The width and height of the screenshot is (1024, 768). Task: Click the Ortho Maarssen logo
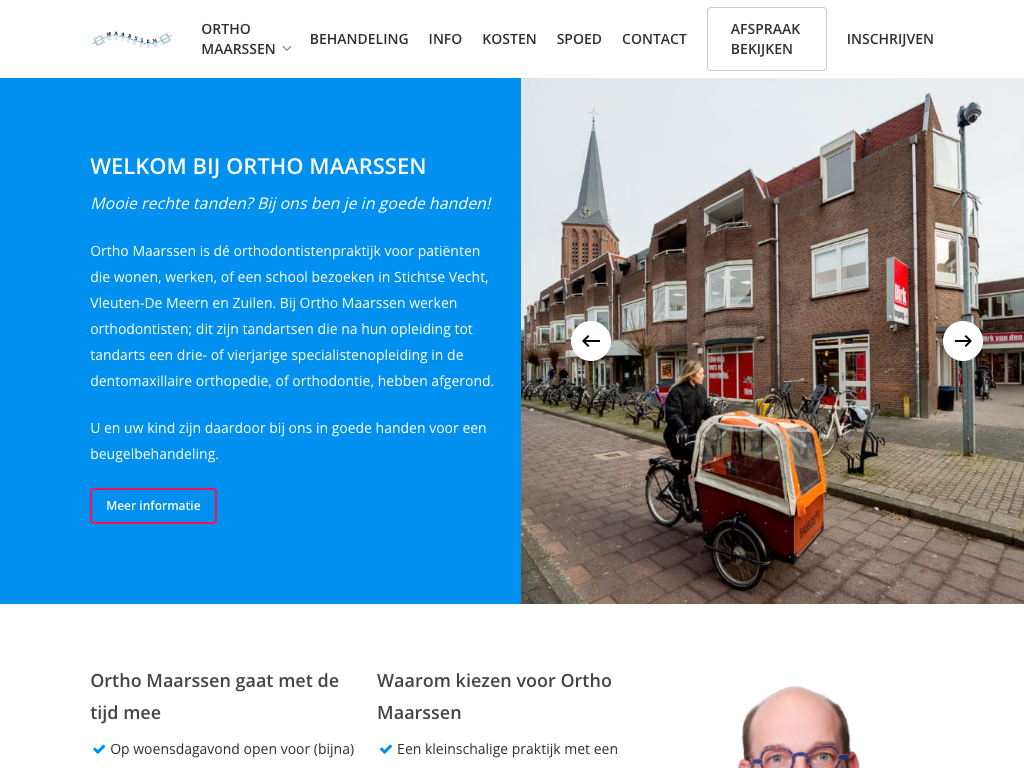click(132, 39)
